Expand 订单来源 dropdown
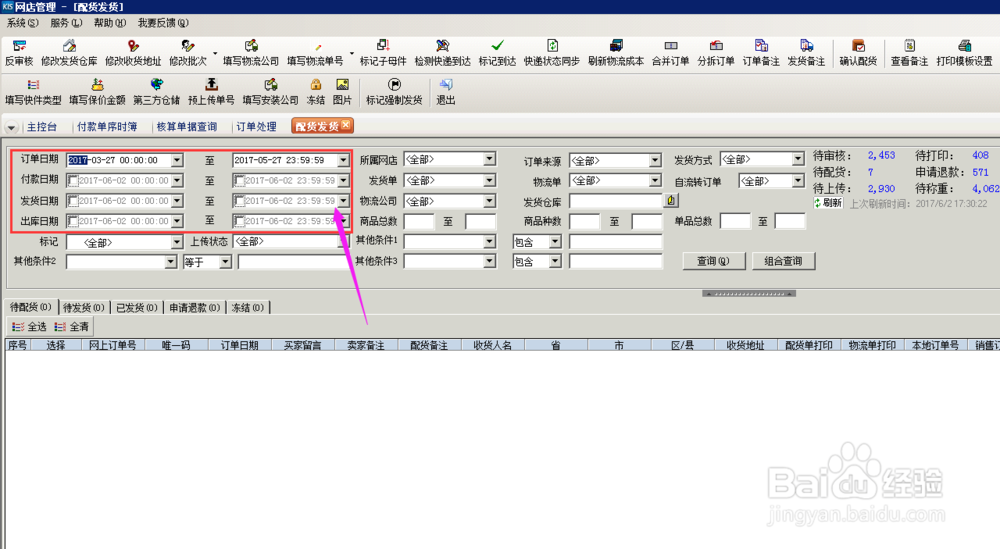Viewport: 1000px width, 549px height. (655, 160)
